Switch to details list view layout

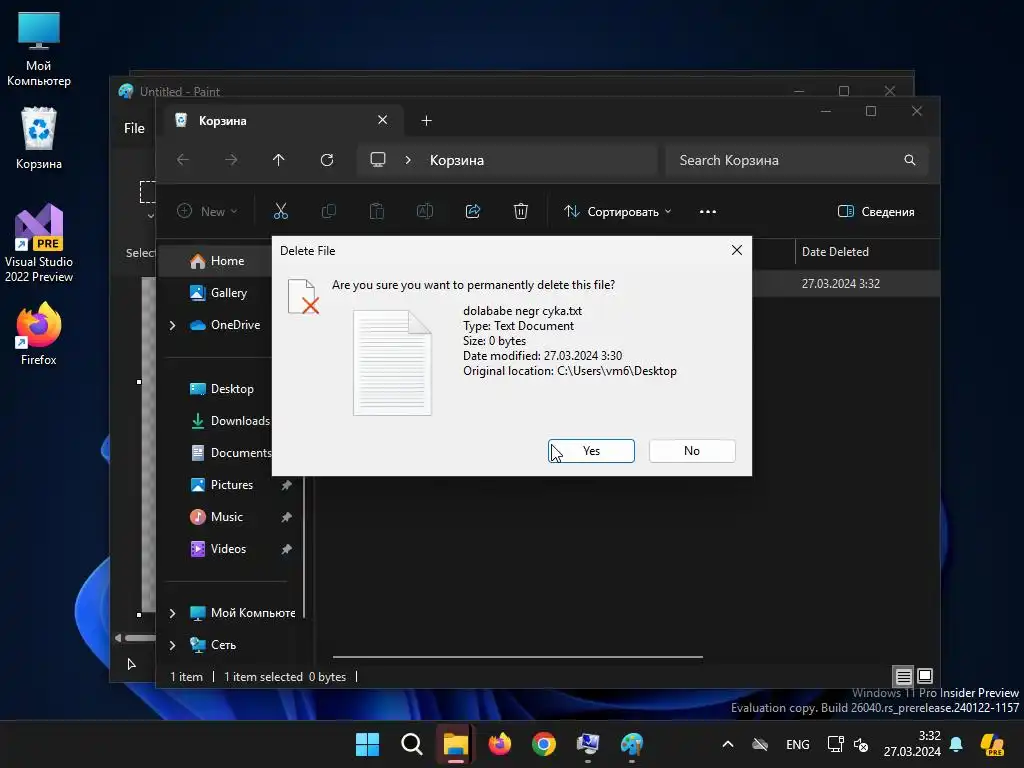[x=903, y=676]
